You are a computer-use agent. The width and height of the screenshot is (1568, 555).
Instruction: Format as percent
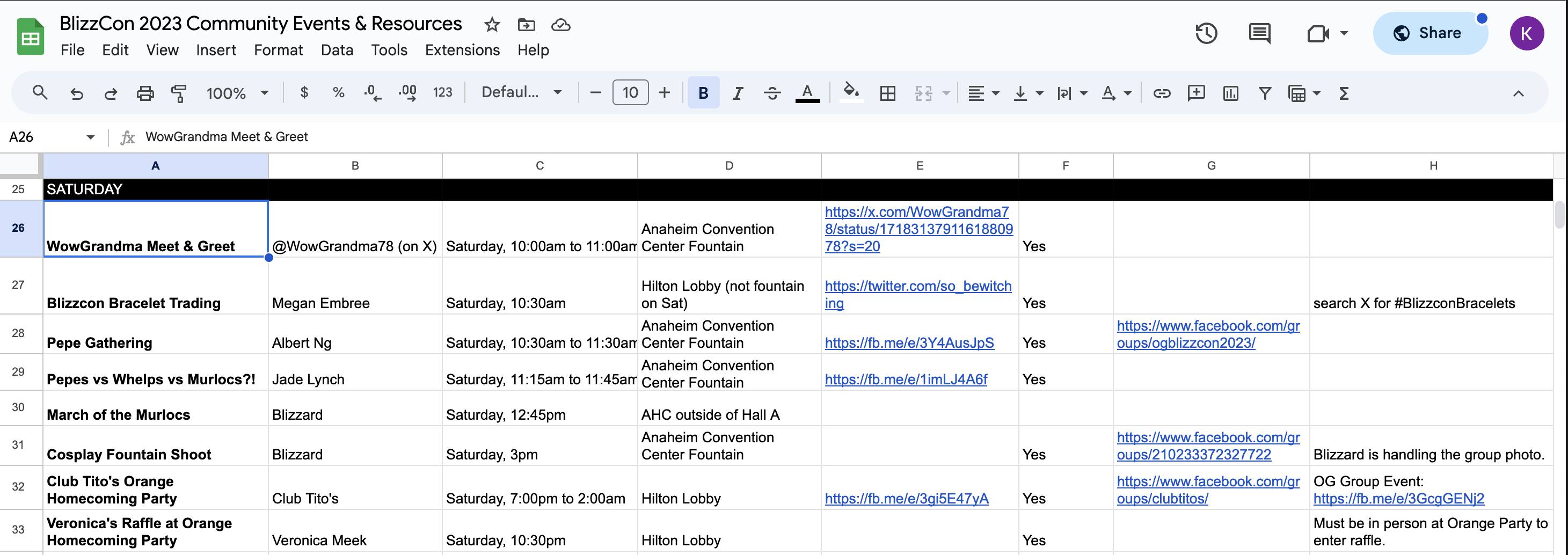click(x=338, y=92)
